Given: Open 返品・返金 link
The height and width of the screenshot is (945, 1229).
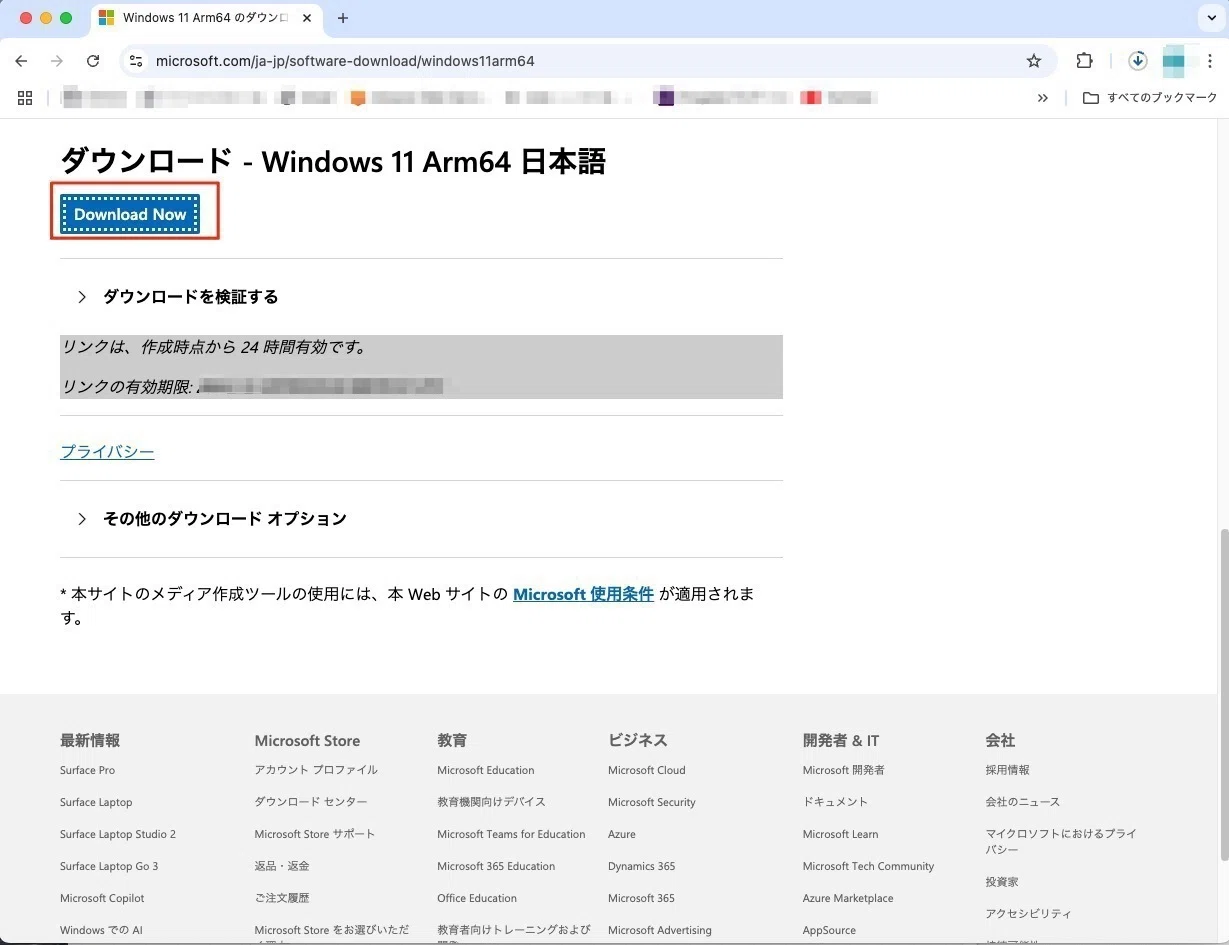Looking at the screenshot, I should [x=282, y=866].
